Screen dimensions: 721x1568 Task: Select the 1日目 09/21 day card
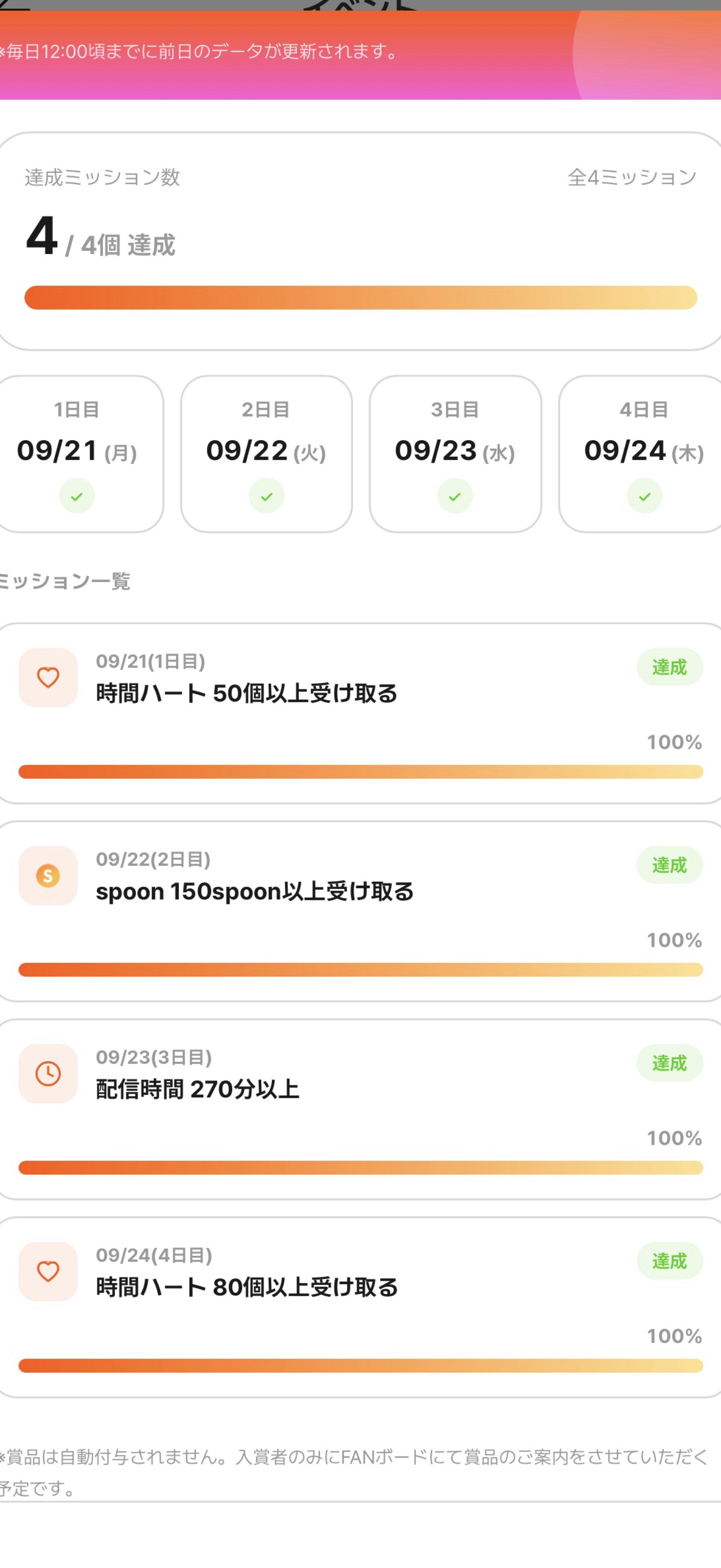pos(79,454)
